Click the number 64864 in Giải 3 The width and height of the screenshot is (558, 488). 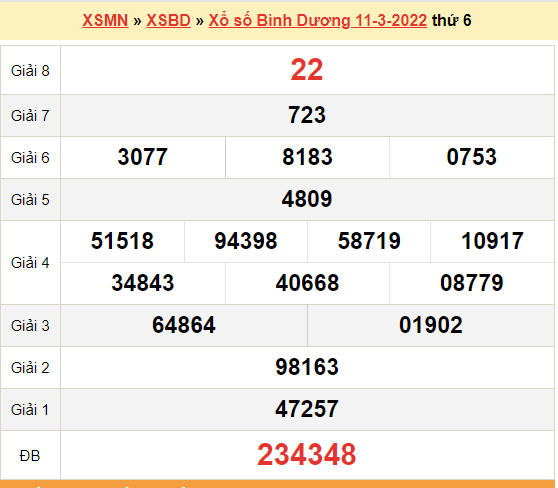(x=184, y=325)
